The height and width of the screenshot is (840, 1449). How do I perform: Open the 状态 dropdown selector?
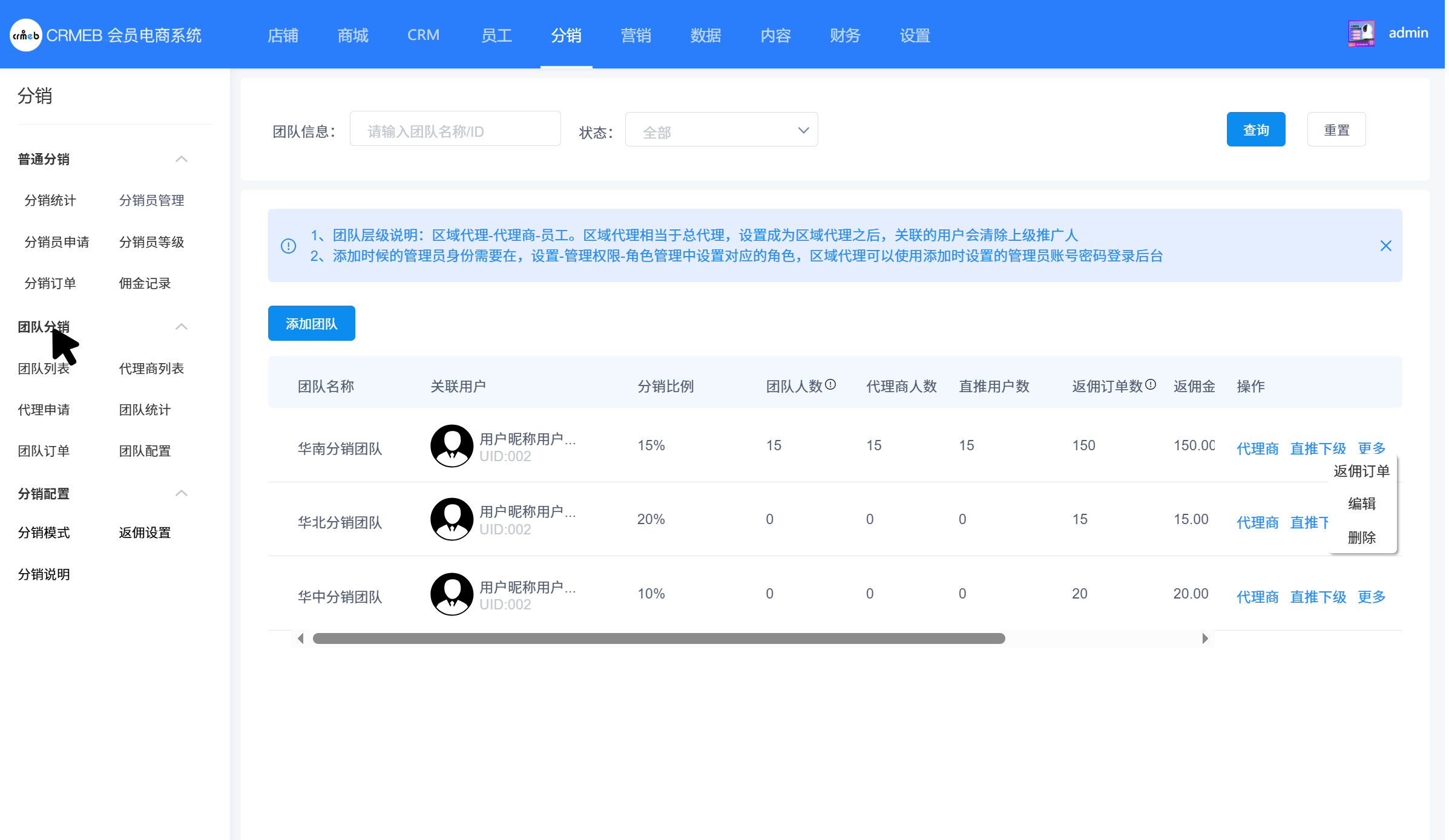pyautogui.click(x=721, y=130)
